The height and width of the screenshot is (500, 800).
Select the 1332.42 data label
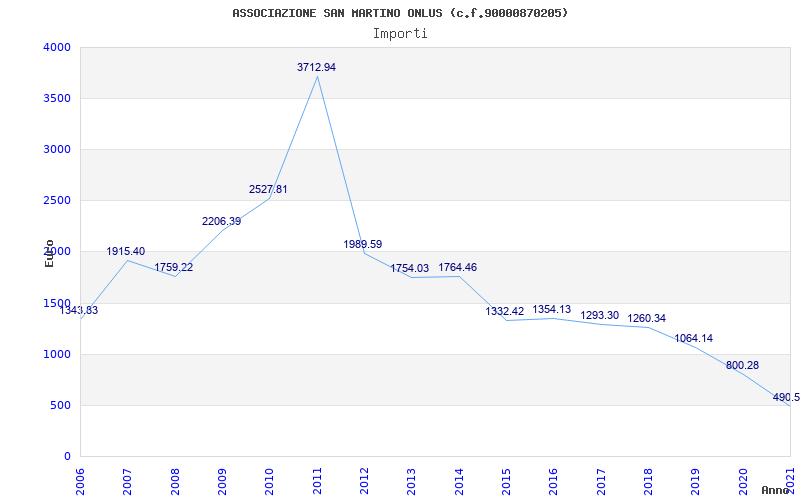coord(505,311)
